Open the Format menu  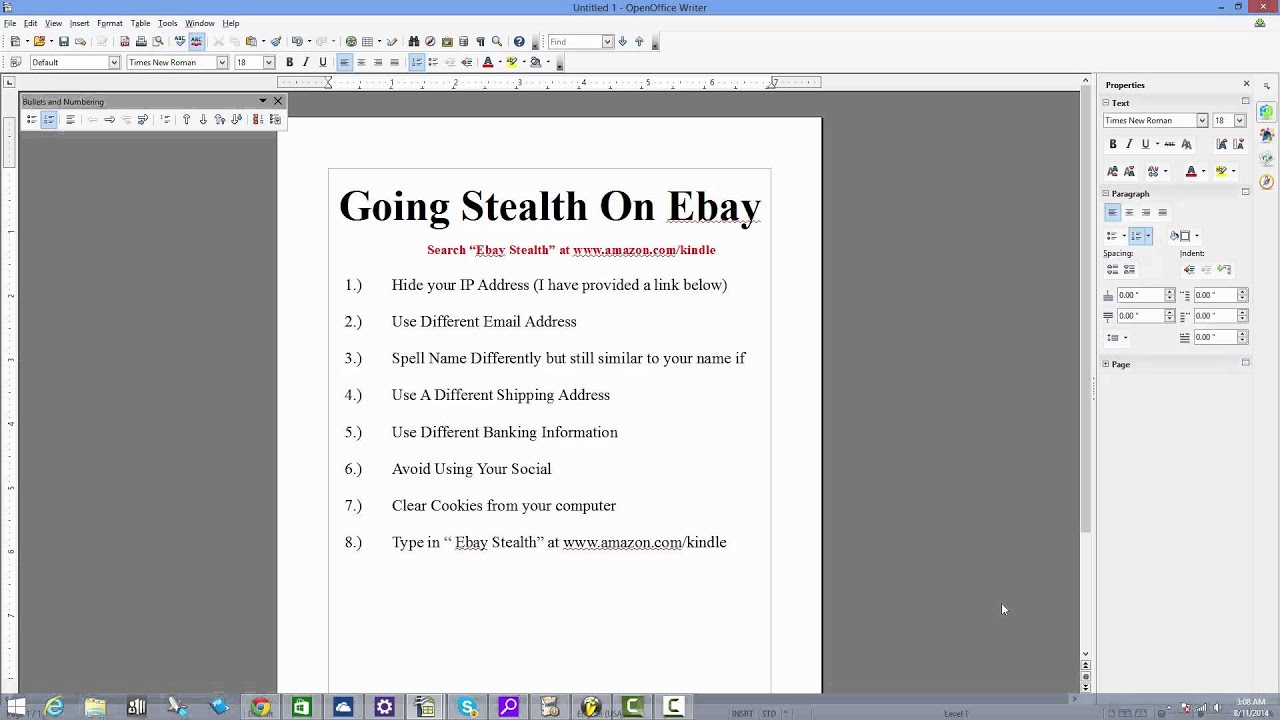(110, 23)
